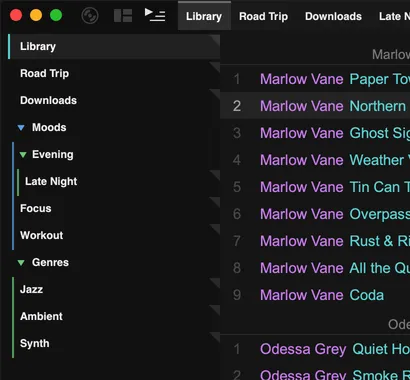
Task: Click the Marlow group header above track 1
Action: tap(391, 54)
